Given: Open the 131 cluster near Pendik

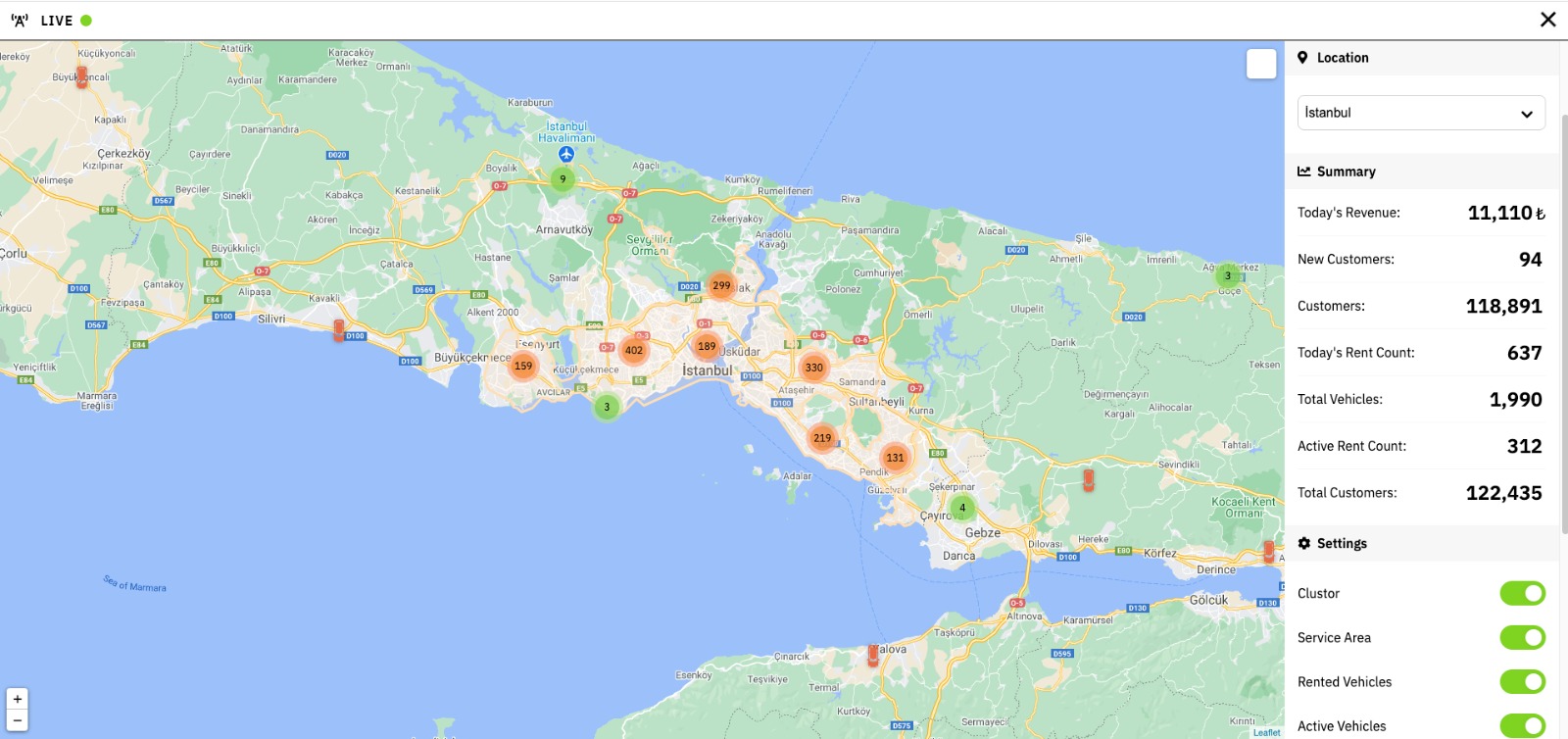Looking at the screenshot, I should point(895,458).
